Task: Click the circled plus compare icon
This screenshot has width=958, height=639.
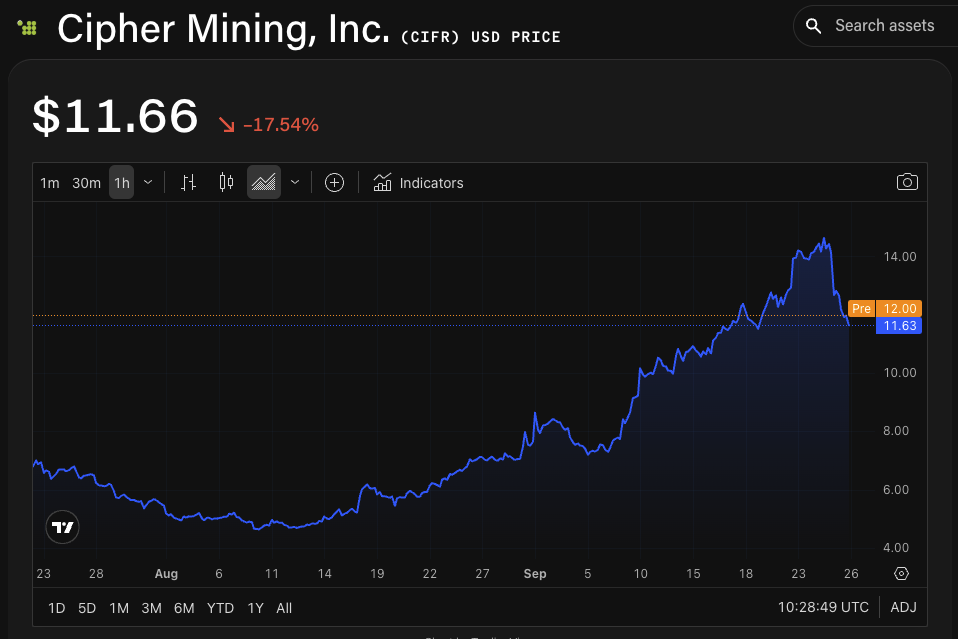Action: click(x=334, y=182)
